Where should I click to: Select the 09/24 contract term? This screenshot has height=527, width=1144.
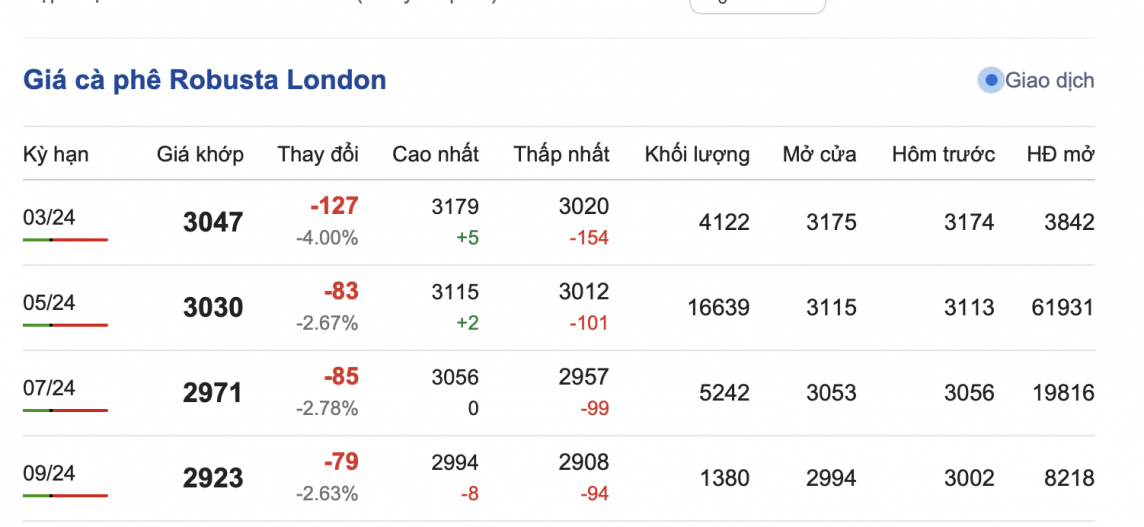tap(49, 472)
